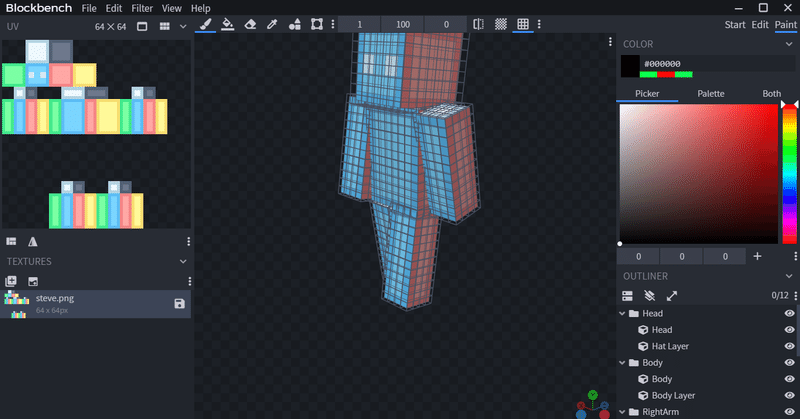The width and height of the screenshot is (800, 419).
Task: Select the Paint Bucket fill tool
Action: coord(228,24)
